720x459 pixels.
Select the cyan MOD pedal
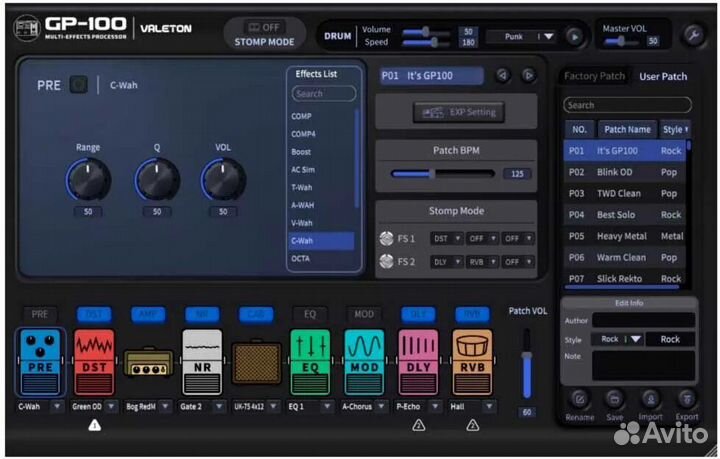point(364,362)
